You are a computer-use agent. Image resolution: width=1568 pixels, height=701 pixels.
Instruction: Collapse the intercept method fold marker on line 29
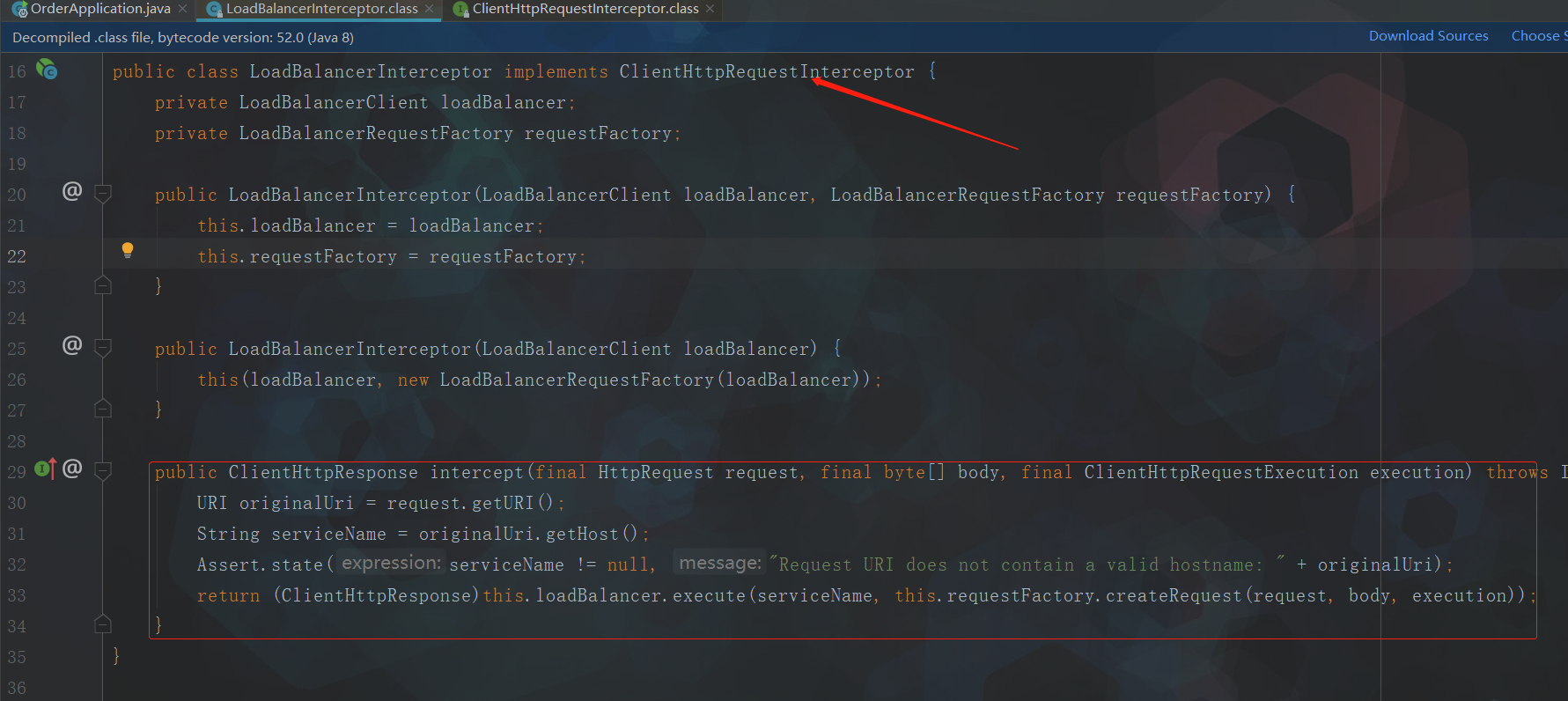(103, 471)
